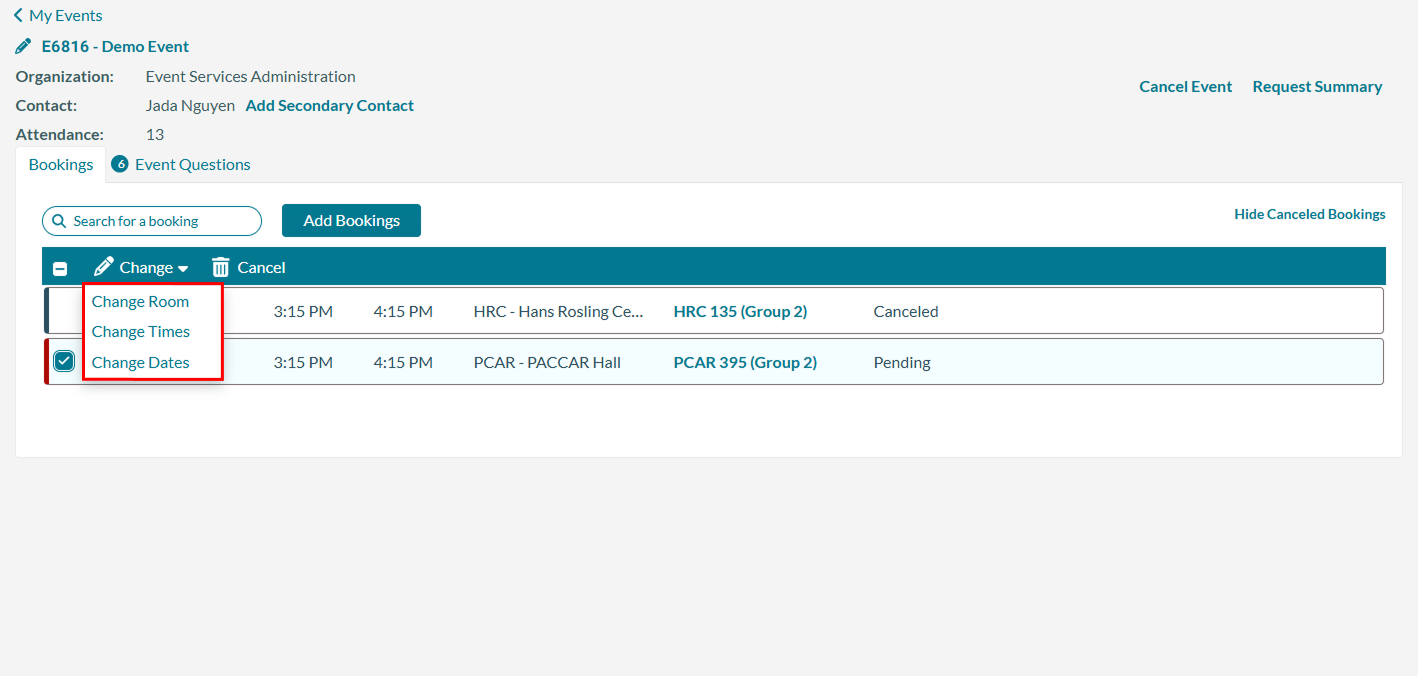Click 4:15 PM in the canceled HRC row
This screenshot has height=676, width=1418.
pos(403,312)
